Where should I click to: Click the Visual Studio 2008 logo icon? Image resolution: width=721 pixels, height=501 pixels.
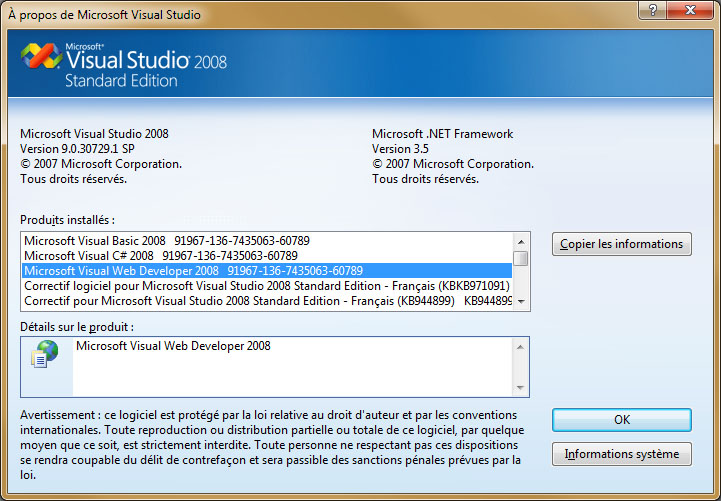pyautogui.click(x=41, y=56)
